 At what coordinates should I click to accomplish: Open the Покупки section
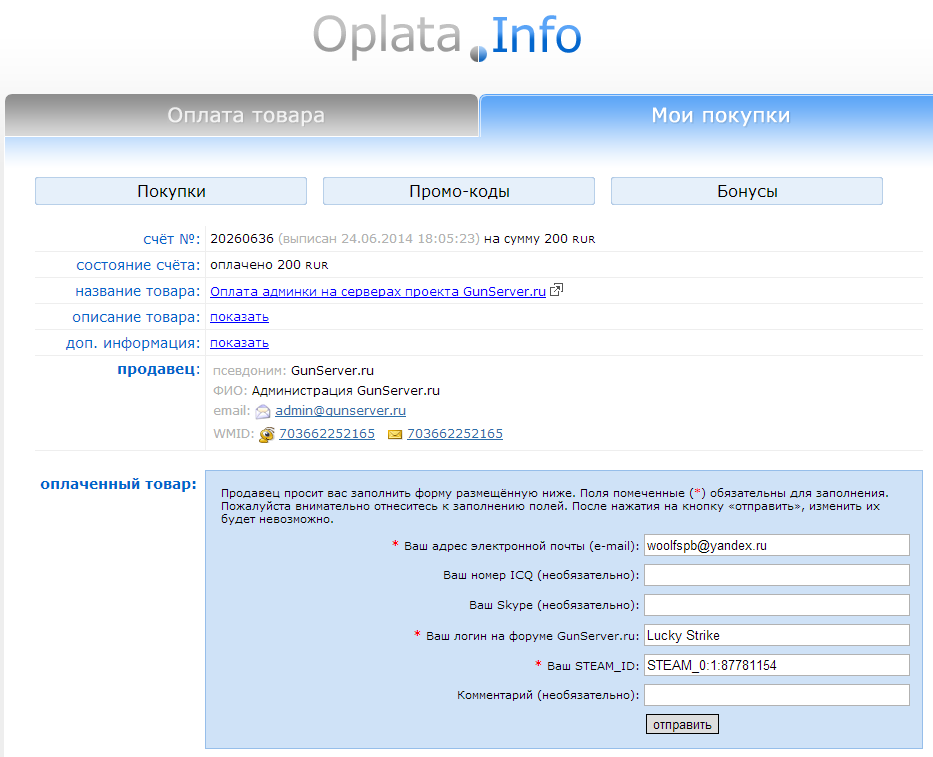[x=171, y=191]
